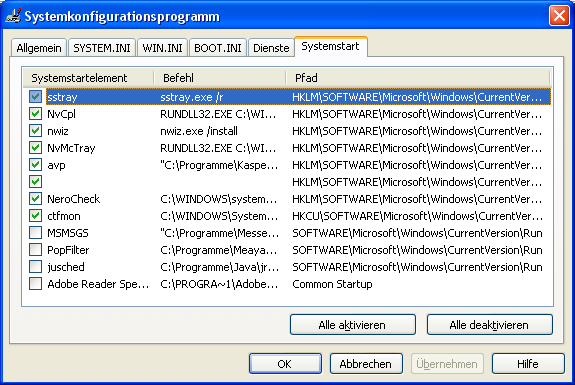Uncheck the sstray startup item

point(36,97)
